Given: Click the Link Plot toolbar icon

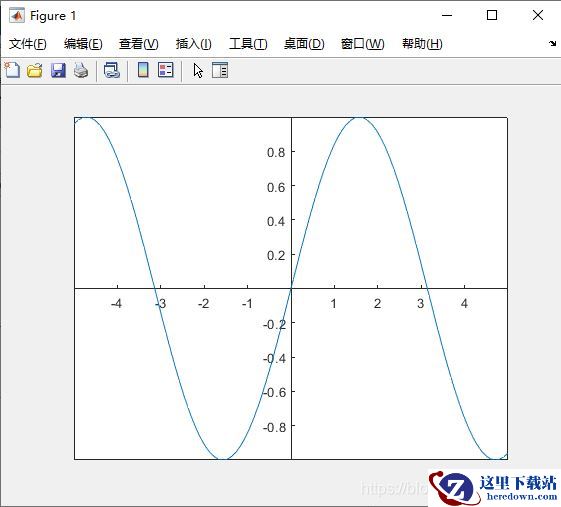Looking at the screenshot, I should pyautogui.click(x=112, y=70).
